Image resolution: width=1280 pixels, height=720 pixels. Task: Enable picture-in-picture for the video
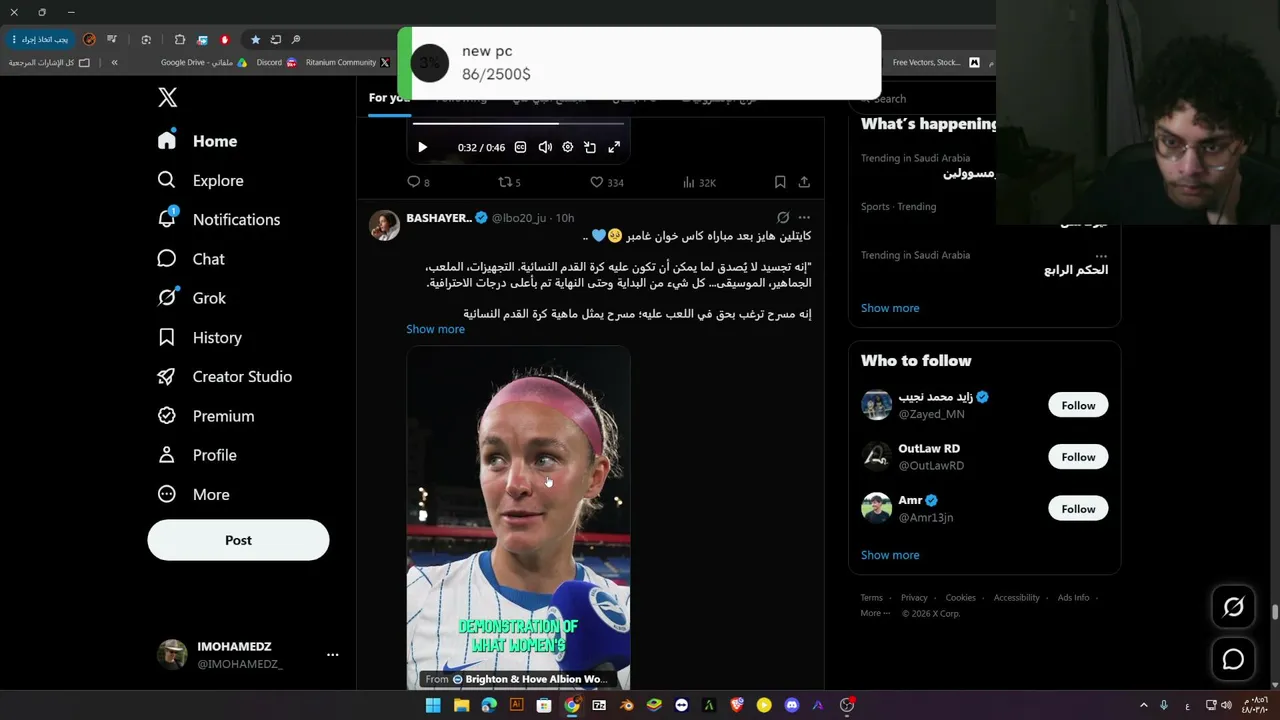590,147
